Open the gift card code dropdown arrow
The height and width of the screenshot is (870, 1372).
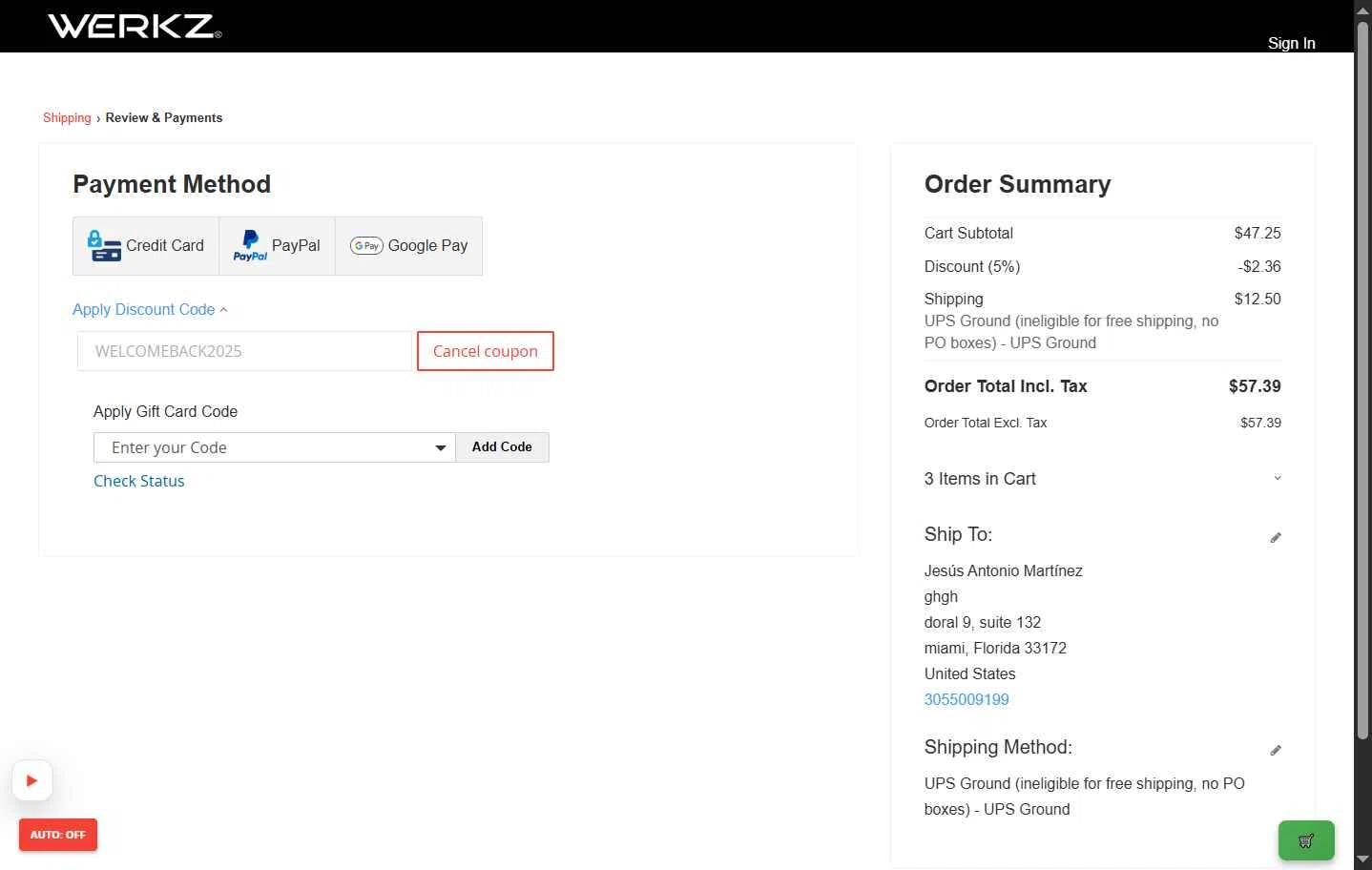[x=440, y=447]
